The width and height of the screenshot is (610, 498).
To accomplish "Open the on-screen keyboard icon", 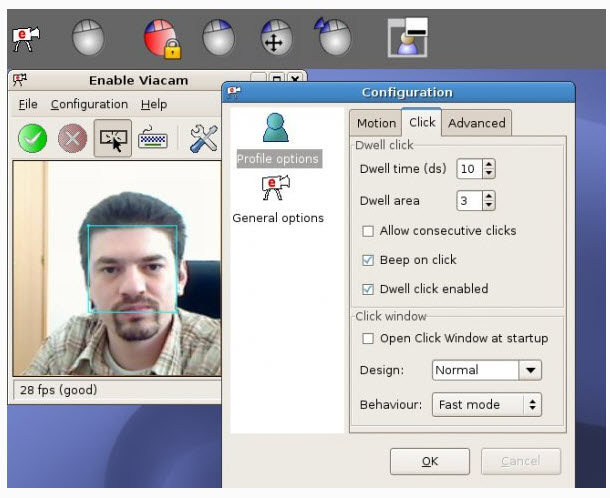I will click(x=152, y=141).
